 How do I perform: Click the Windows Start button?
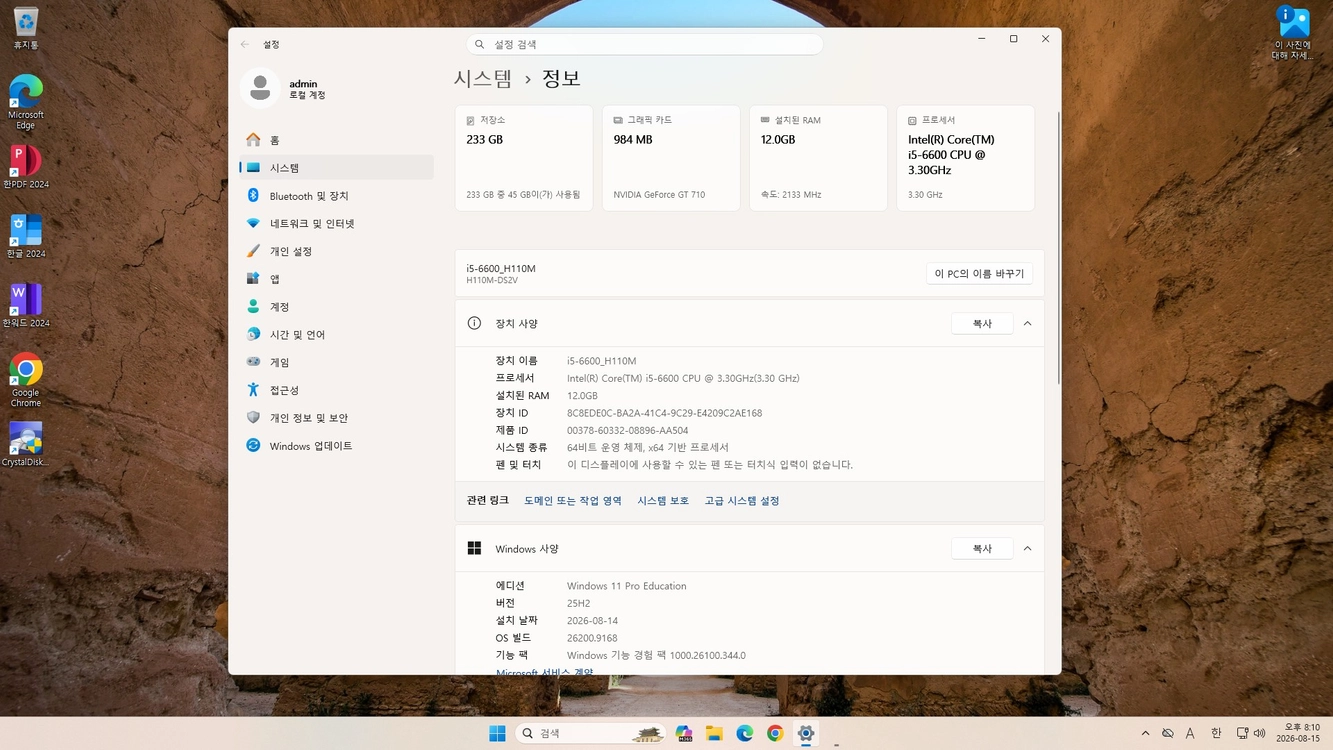click(x=497, y=733)
